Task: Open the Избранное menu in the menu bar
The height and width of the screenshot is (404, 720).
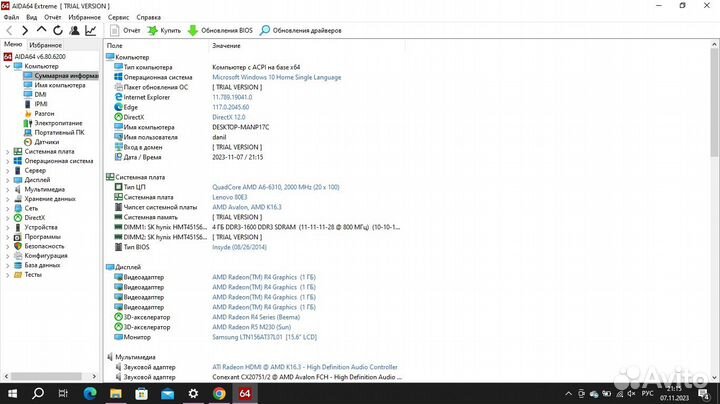Action: click(84, 17)
